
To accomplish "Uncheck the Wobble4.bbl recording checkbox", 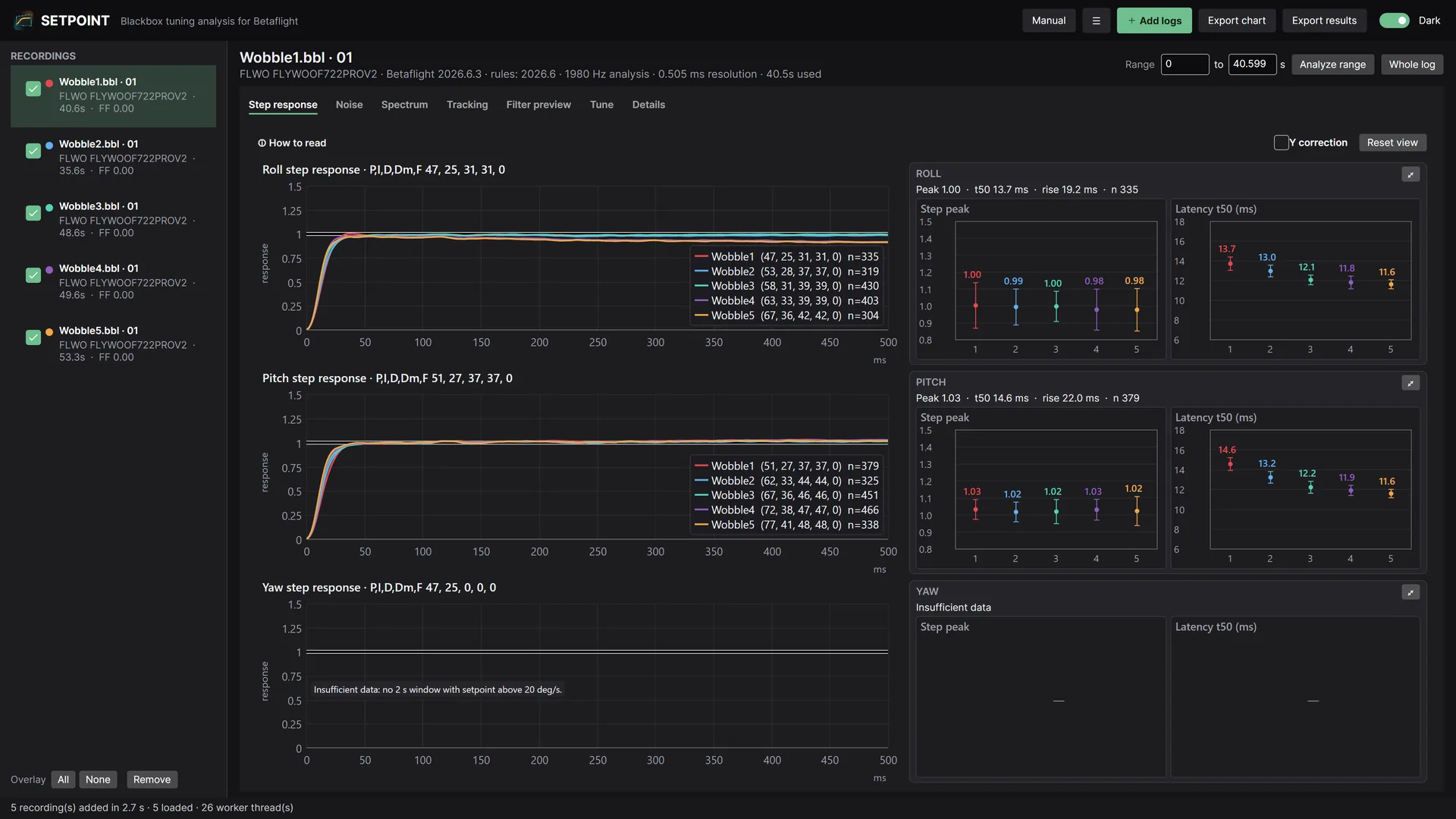I will click(33, 275).
